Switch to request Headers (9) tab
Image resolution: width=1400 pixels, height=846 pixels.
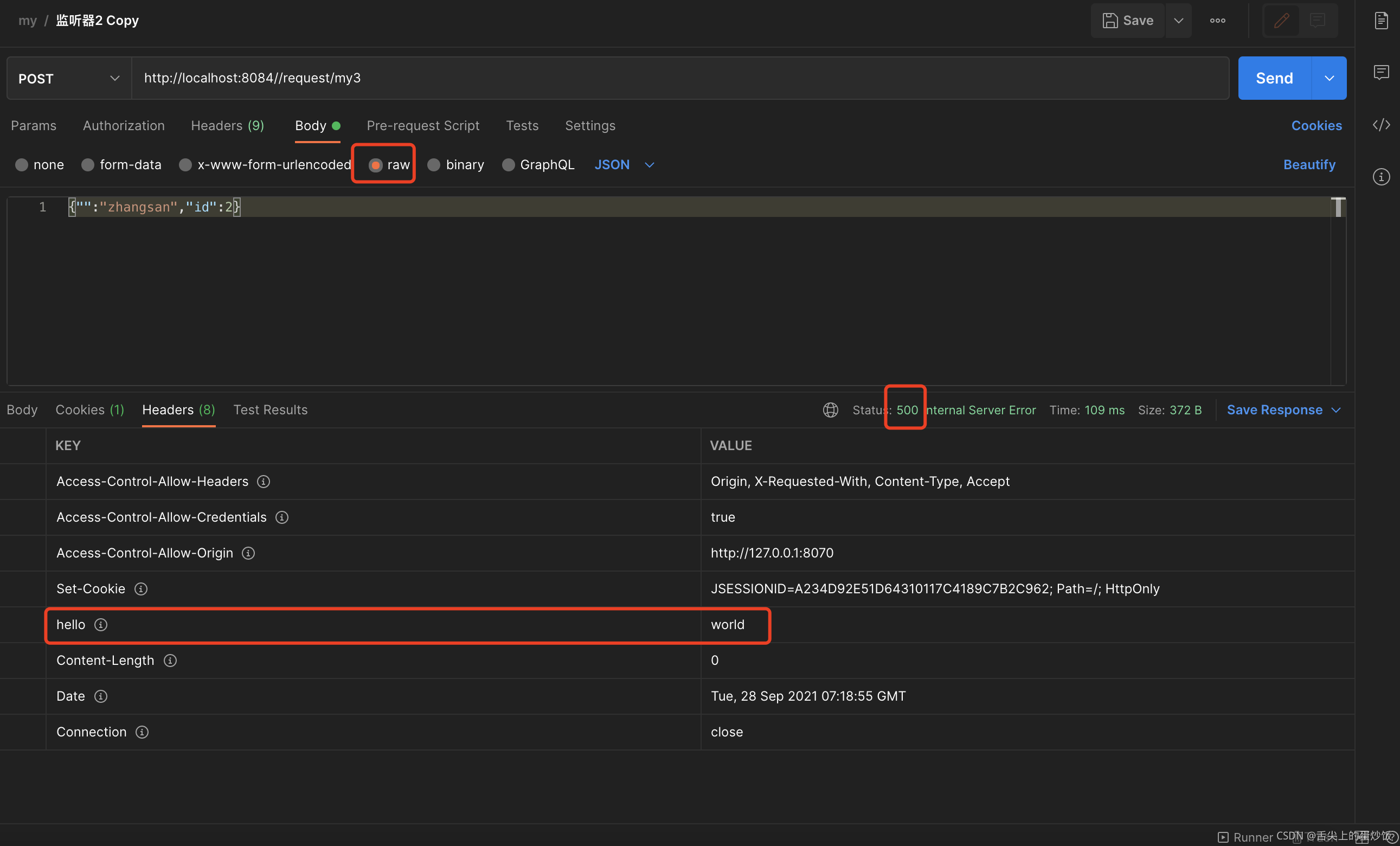[x=227, y=126]
